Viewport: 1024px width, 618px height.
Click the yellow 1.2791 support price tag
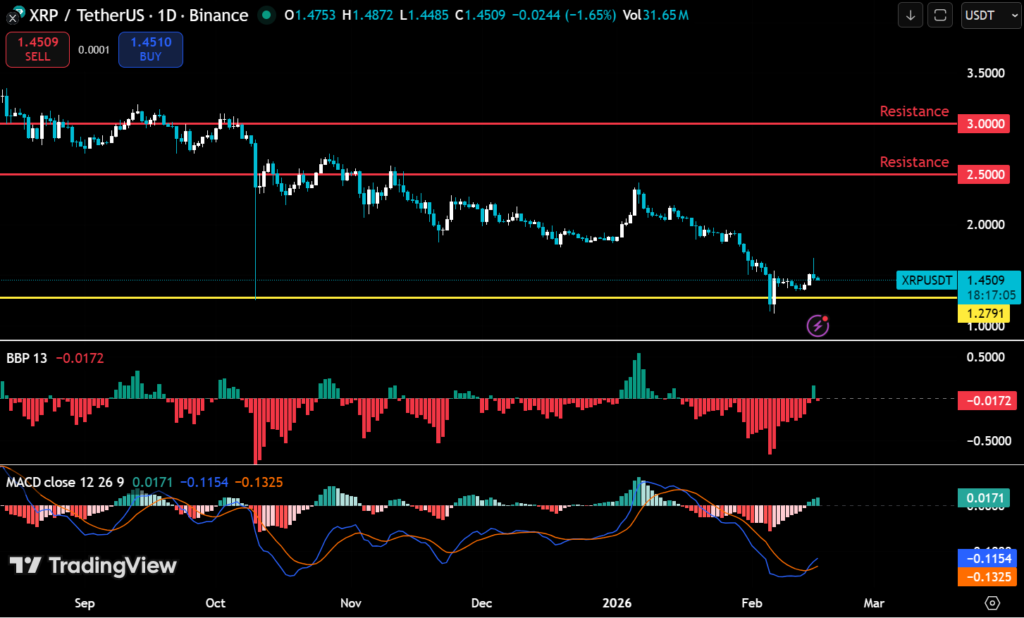pyautogui.click(x=984, y=313)
